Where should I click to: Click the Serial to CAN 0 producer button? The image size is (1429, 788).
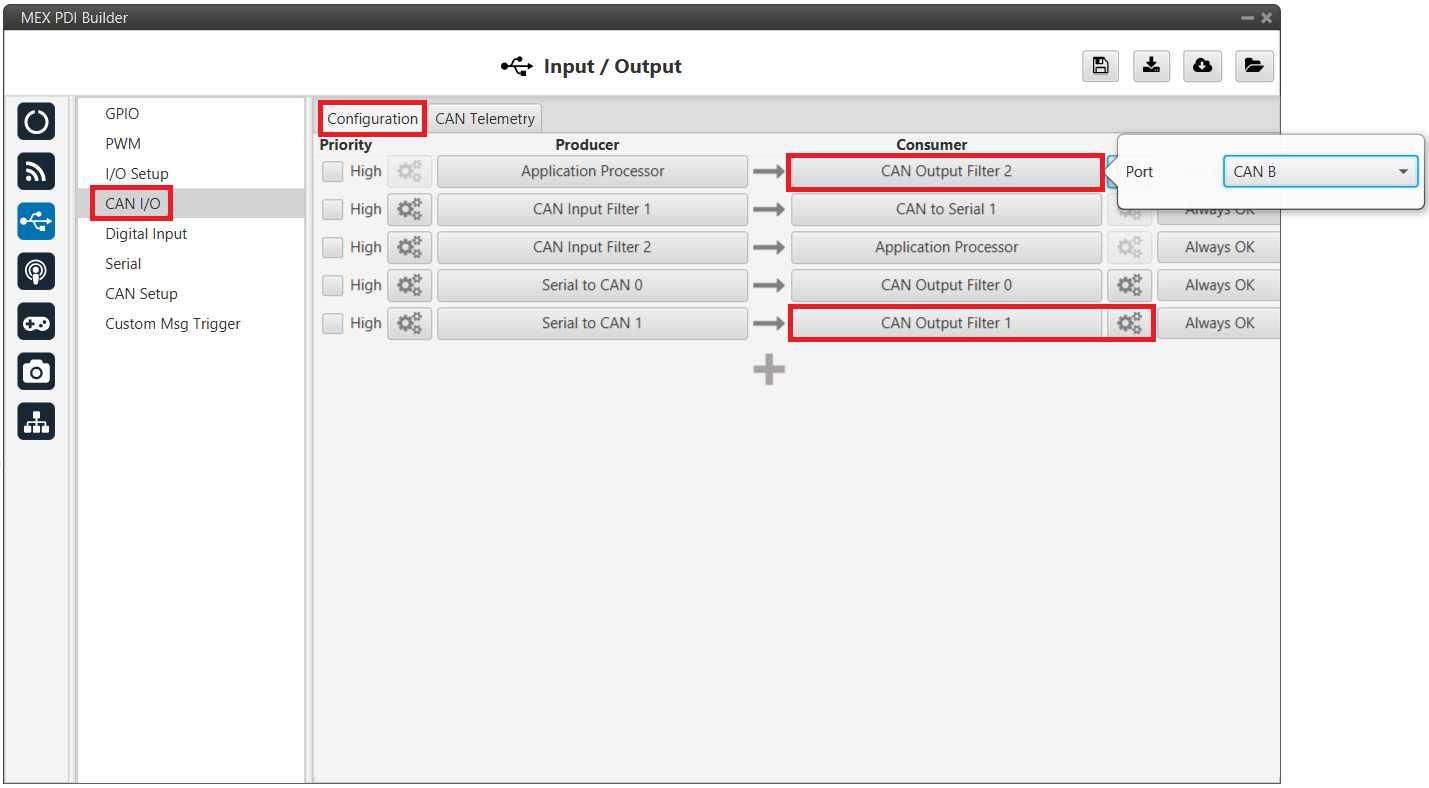pyautogui.click(x=592, y=285)
